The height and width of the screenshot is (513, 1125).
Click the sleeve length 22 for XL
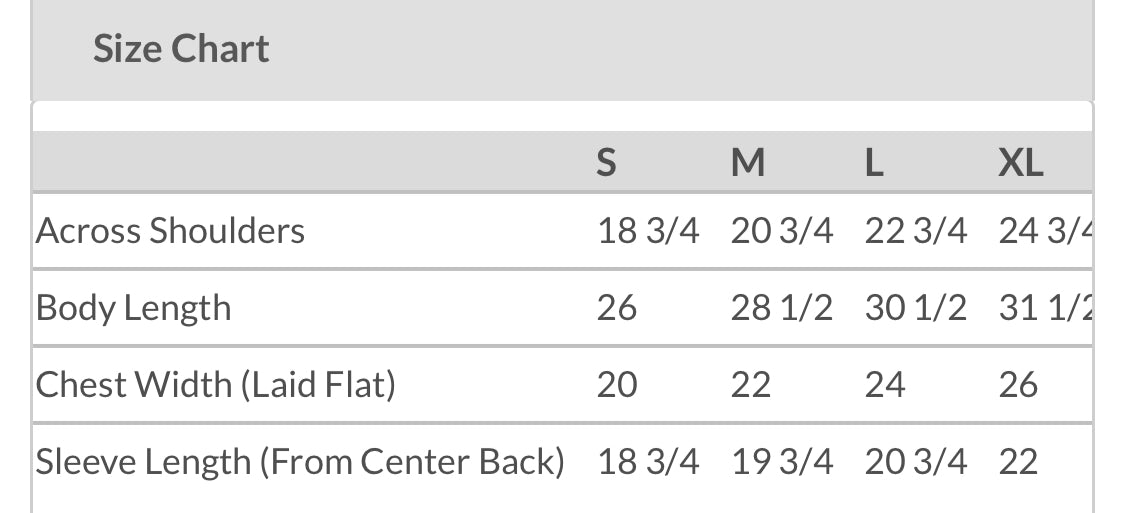pyautogui.click(x=1018, y=462)
